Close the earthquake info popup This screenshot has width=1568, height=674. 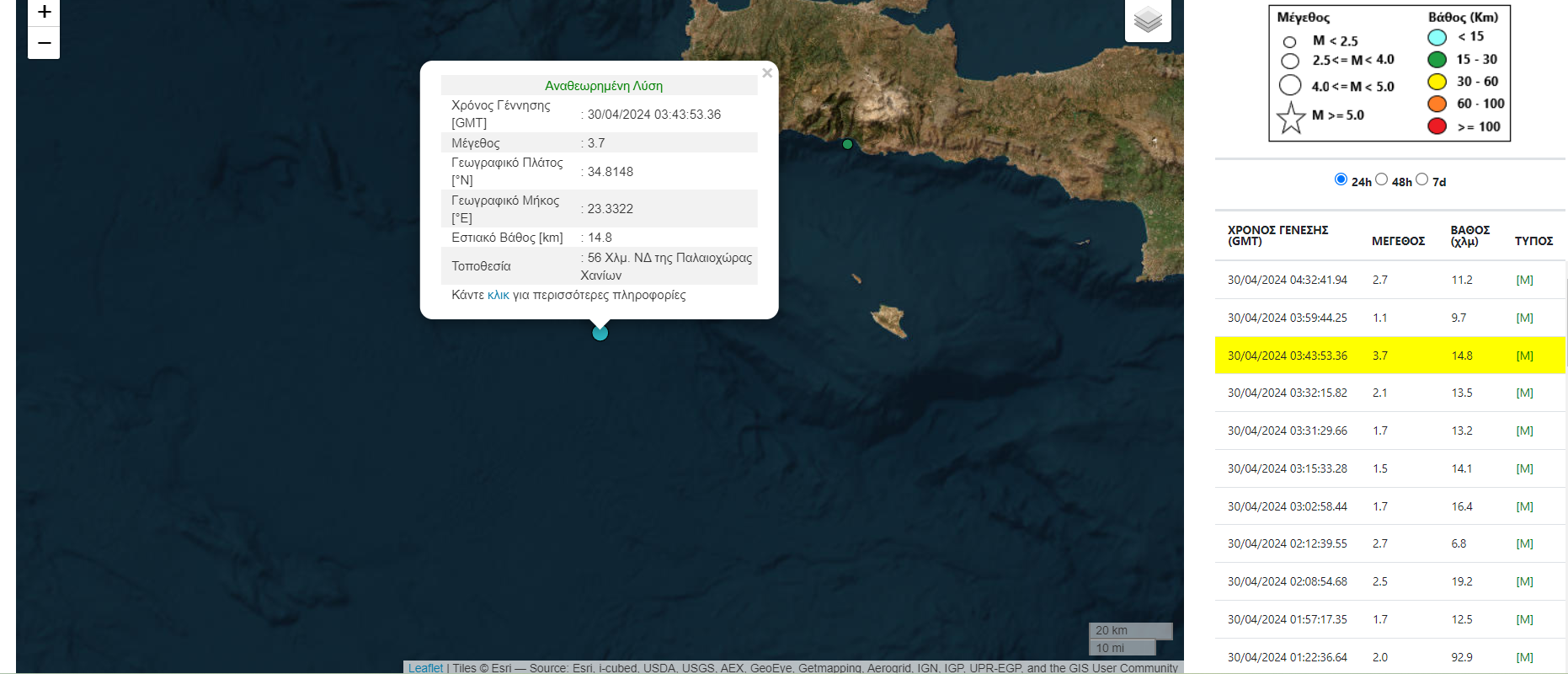[766, 73]
